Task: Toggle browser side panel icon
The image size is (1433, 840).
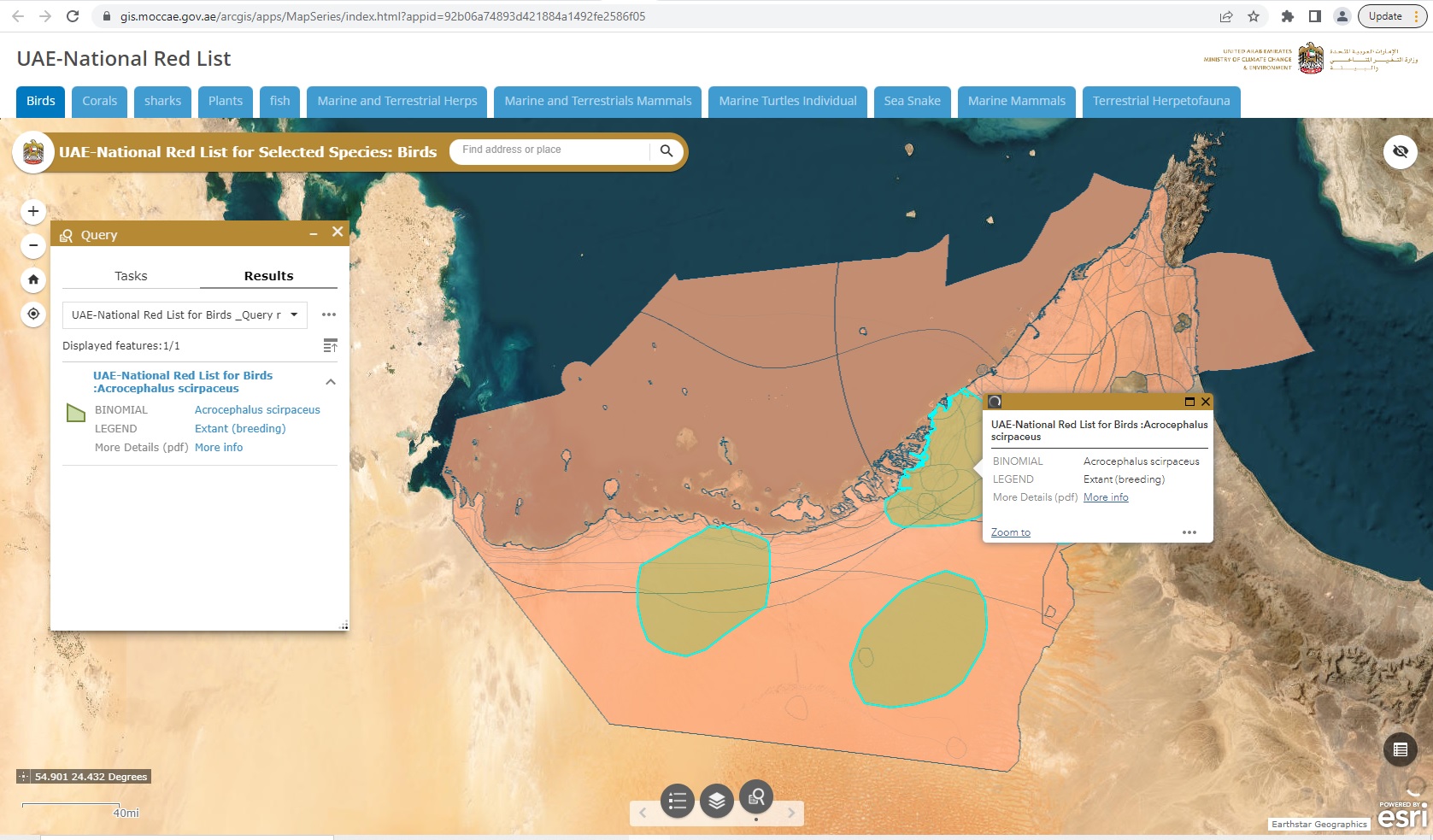Action: [1315, 16]
